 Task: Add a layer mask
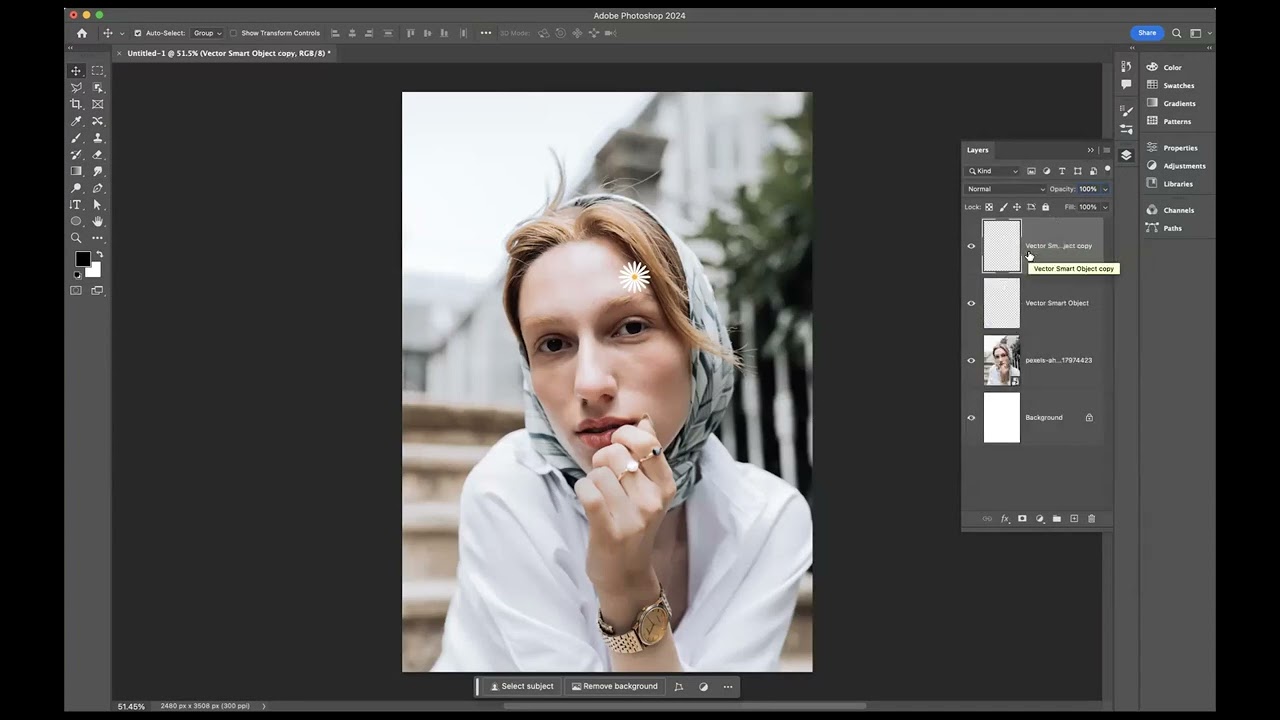[1022, 519]
